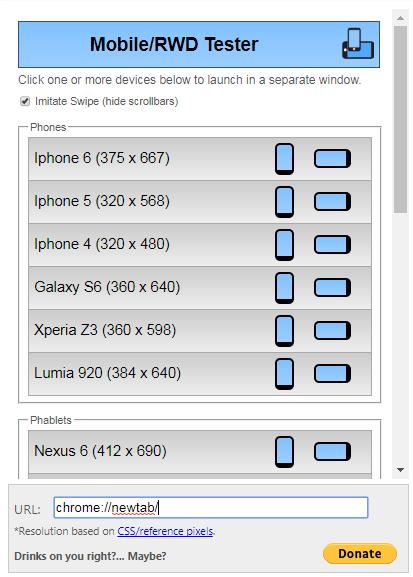Screen dimensions: 413x577
Task: Launch Xperia Z3 landscape icon
Action: 332,330
